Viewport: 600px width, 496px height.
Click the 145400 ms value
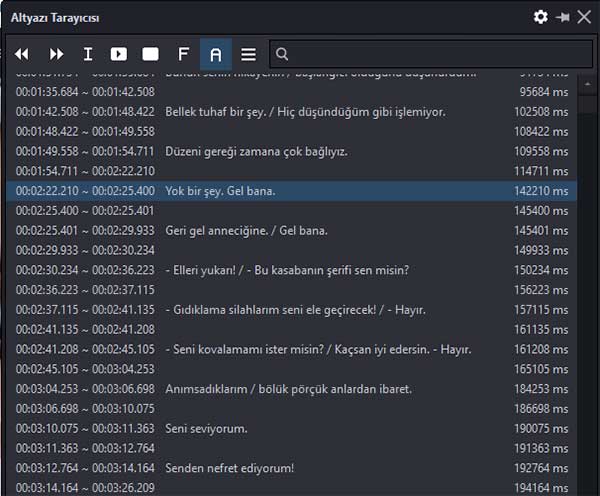click(541, 211)
